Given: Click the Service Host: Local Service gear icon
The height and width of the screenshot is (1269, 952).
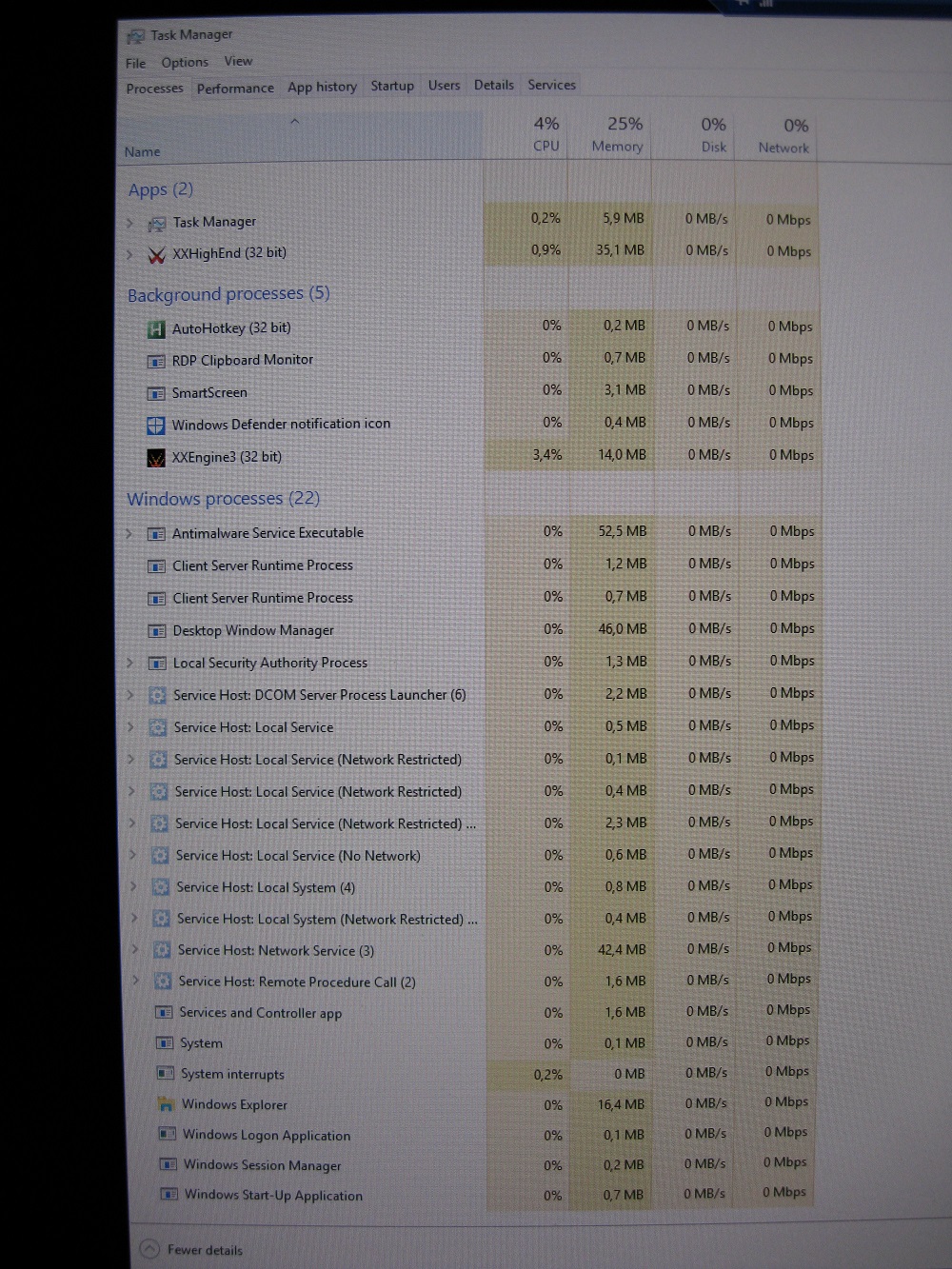Looking at the screenshot, I should click(159, 728).
